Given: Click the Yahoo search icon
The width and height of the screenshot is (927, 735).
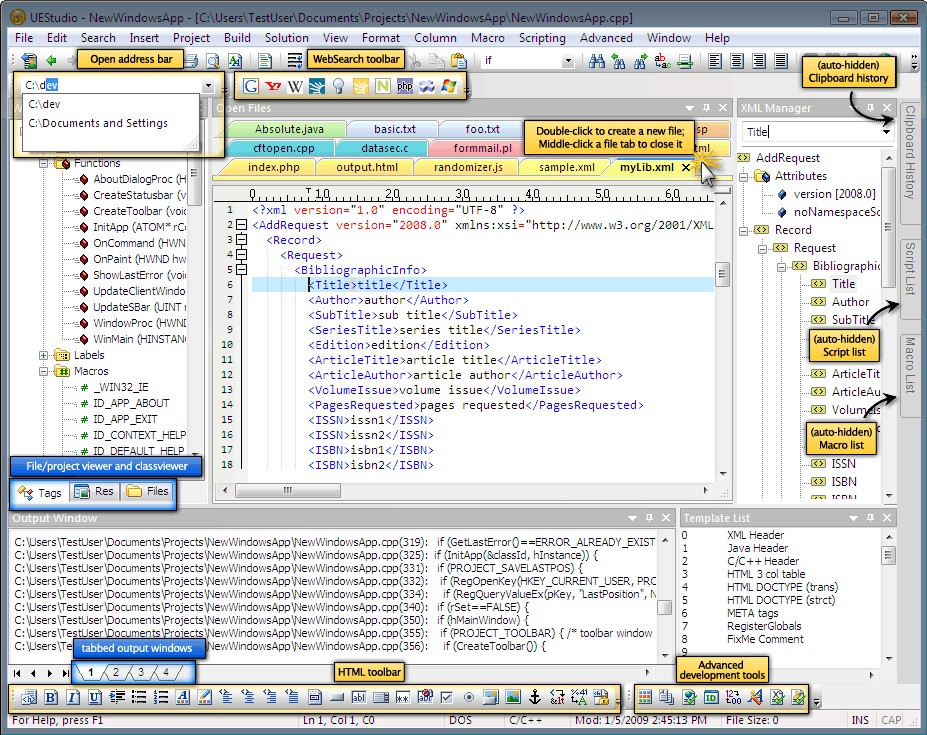Looking at the screenshot, I should coord(273,86).
